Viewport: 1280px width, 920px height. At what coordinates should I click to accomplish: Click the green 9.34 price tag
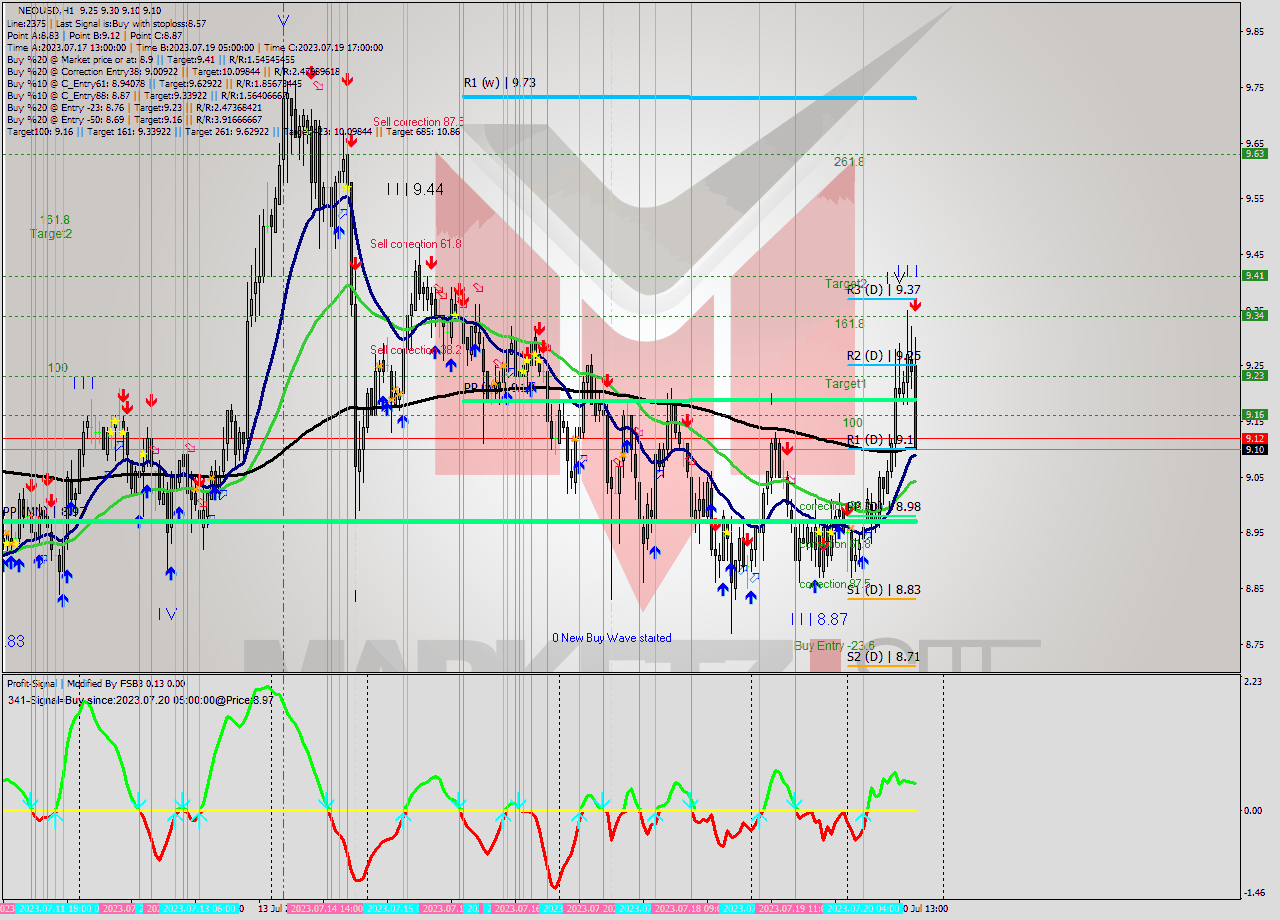tap(1254, 315)
